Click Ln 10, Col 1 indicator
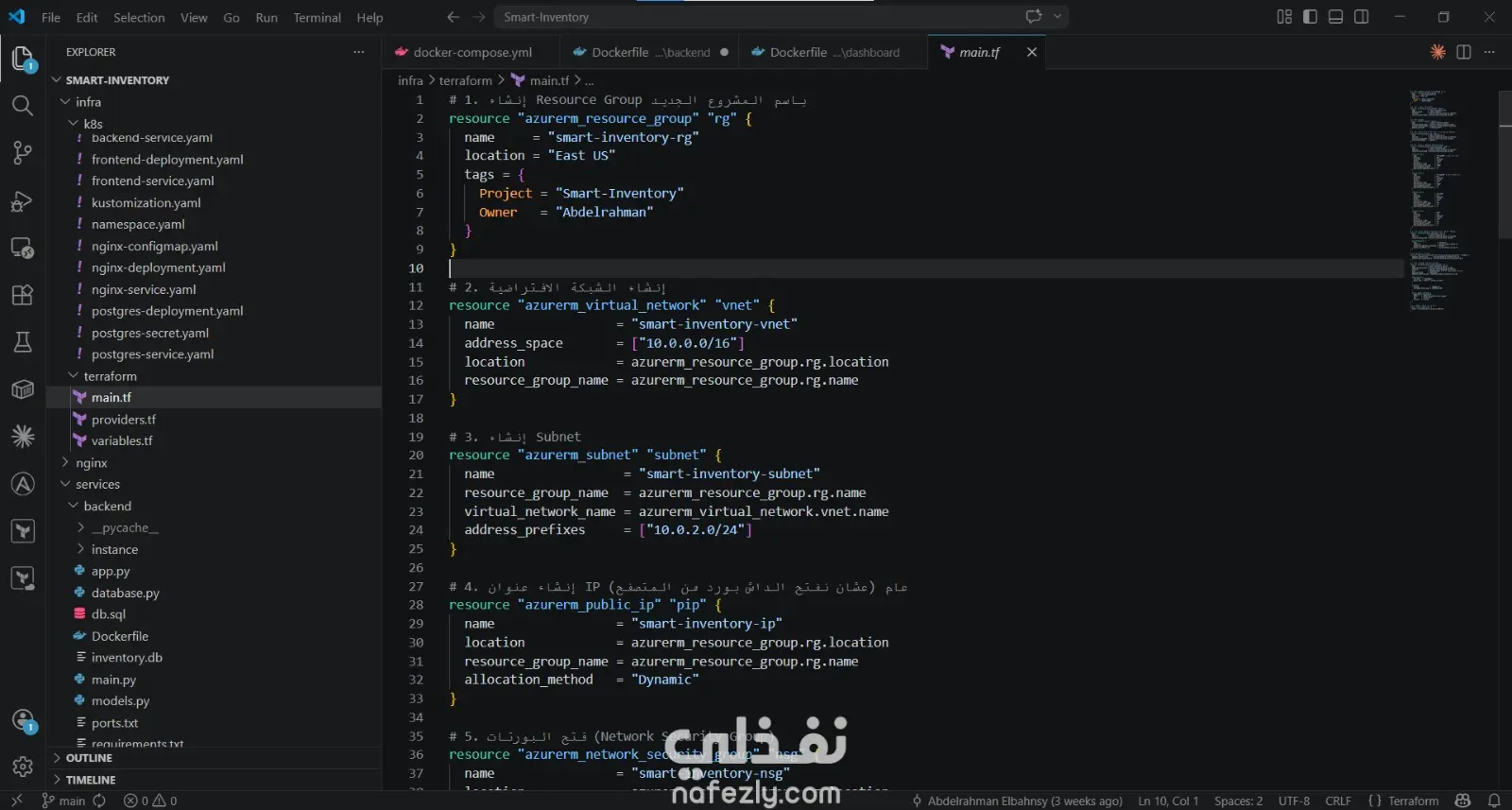The height and width of the screenshot is (810, 1512). point(1168,801)
